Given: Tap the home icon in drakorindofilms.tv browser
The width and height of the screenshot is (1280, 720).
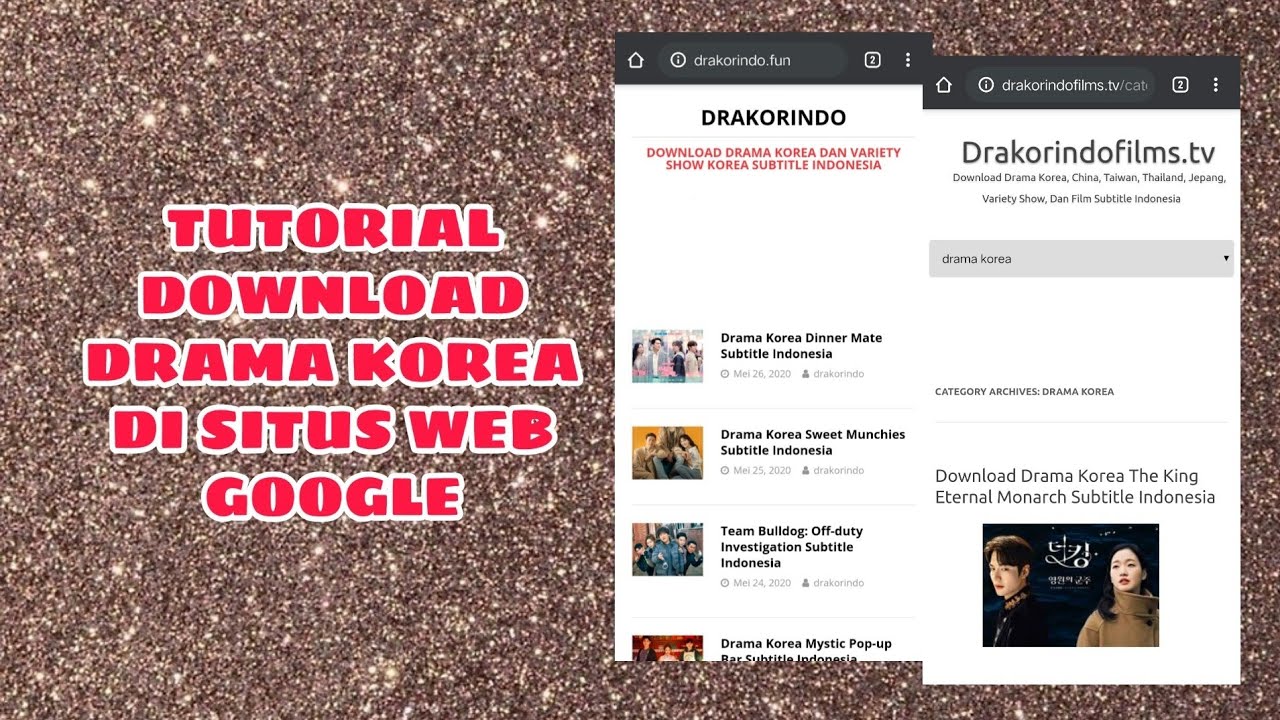Looking at the screenshot, I should click(943, 85).
